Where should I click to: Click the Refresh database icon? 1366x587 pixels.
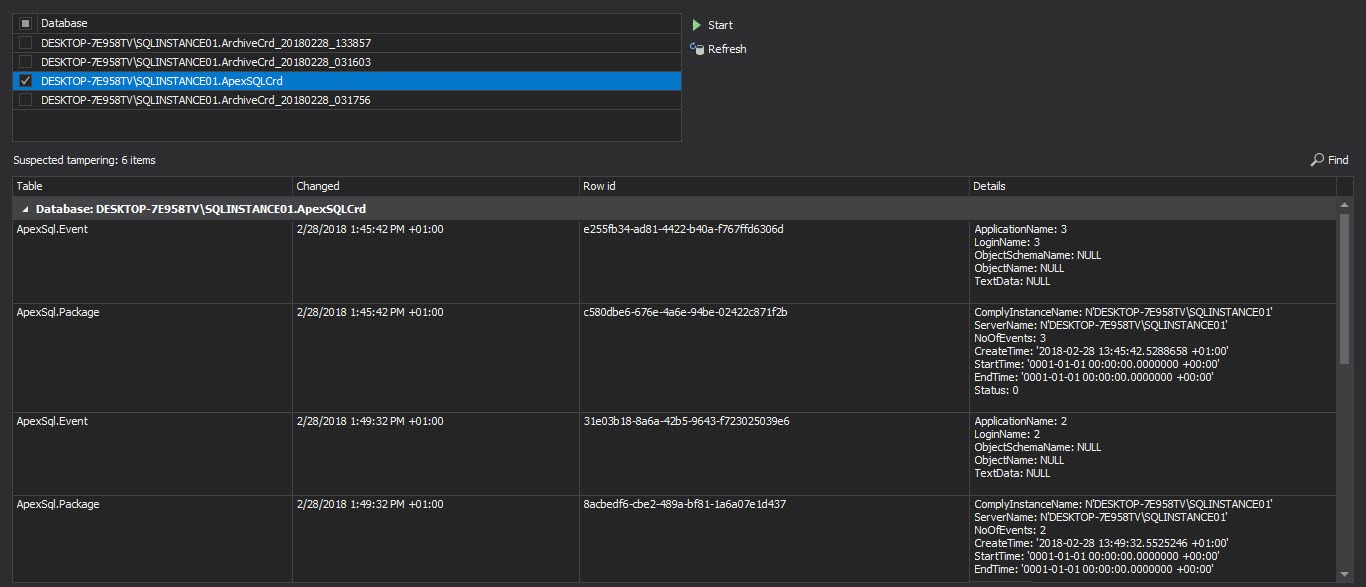tap(696, 48)
